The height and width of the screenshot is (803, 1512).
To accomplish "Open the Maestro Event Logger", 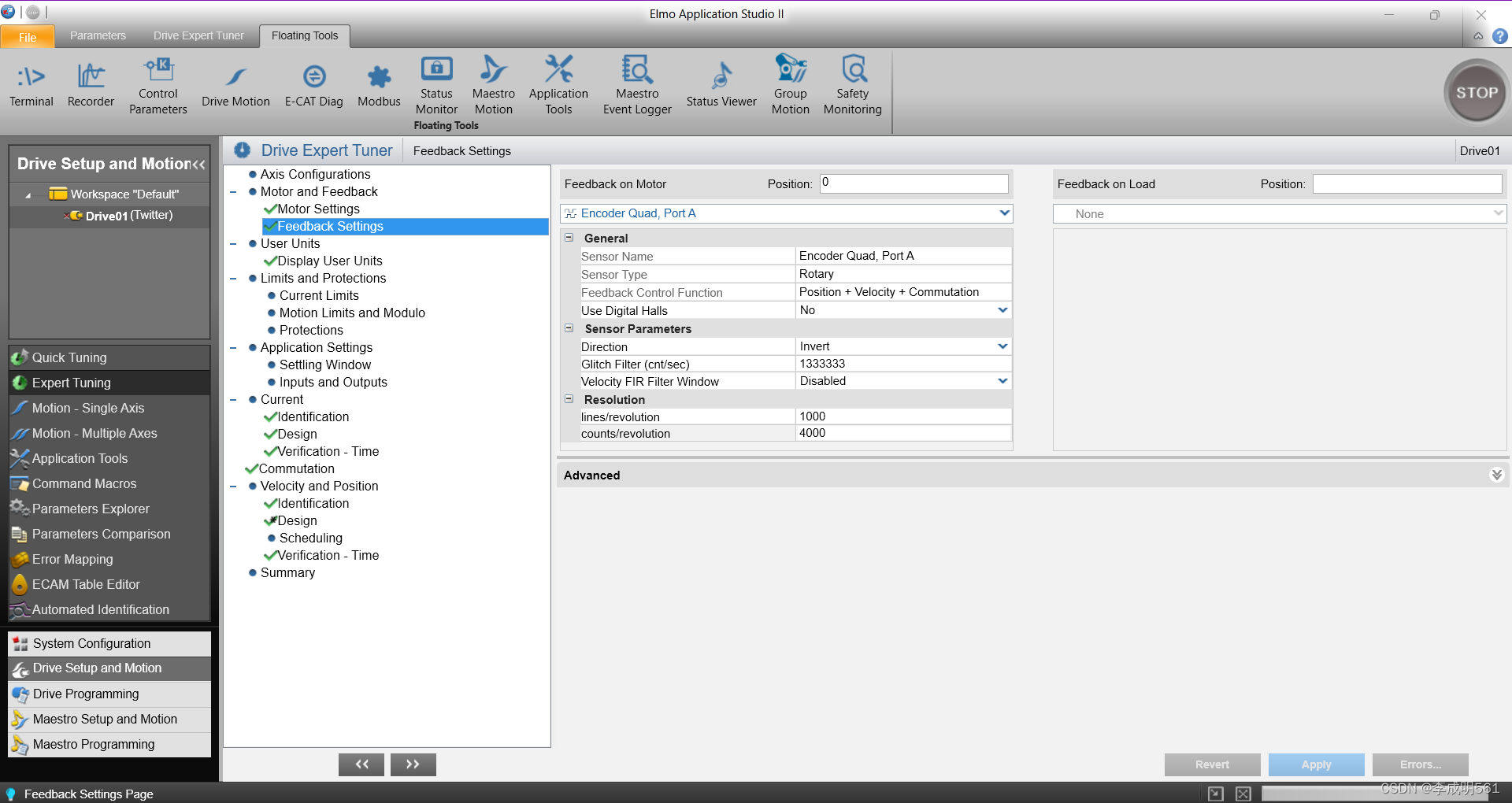I will pos(637,86).
